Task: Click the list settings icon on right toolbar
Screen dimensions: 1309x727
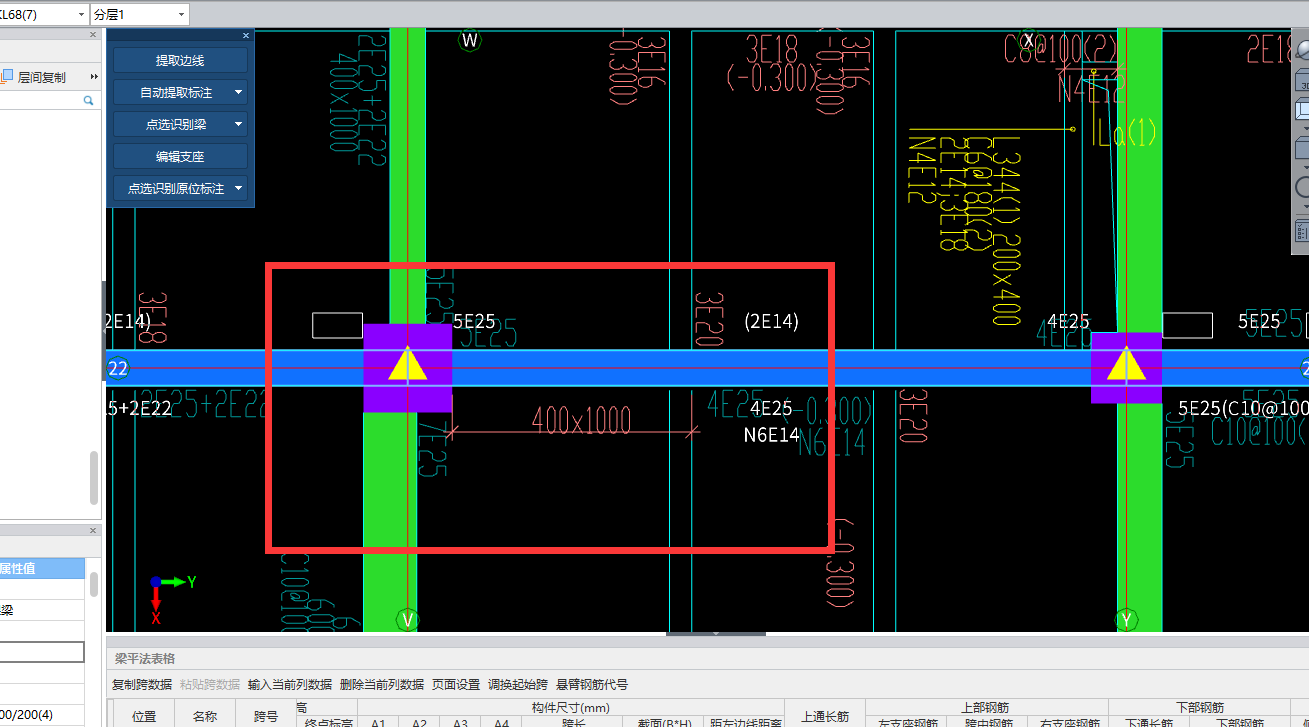Action: [x=1302, y=231]
